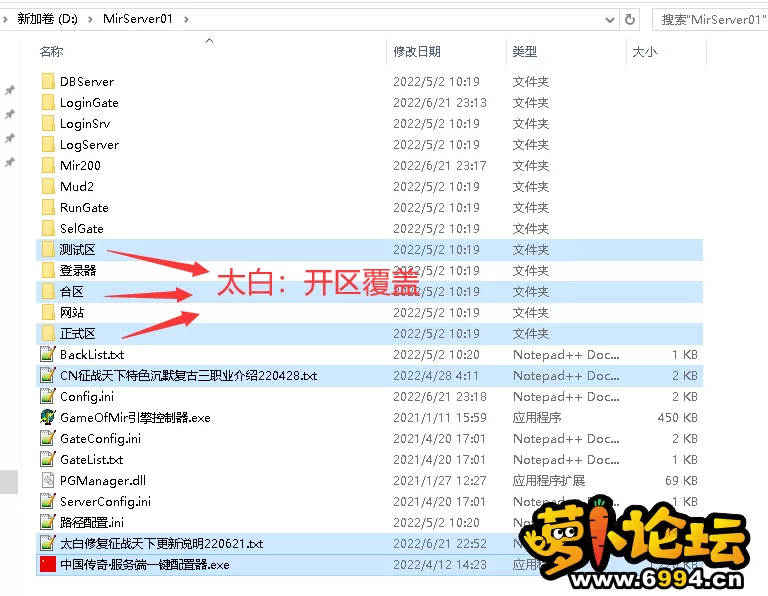Select the 测试区 folder name

(x=77, y=250)
